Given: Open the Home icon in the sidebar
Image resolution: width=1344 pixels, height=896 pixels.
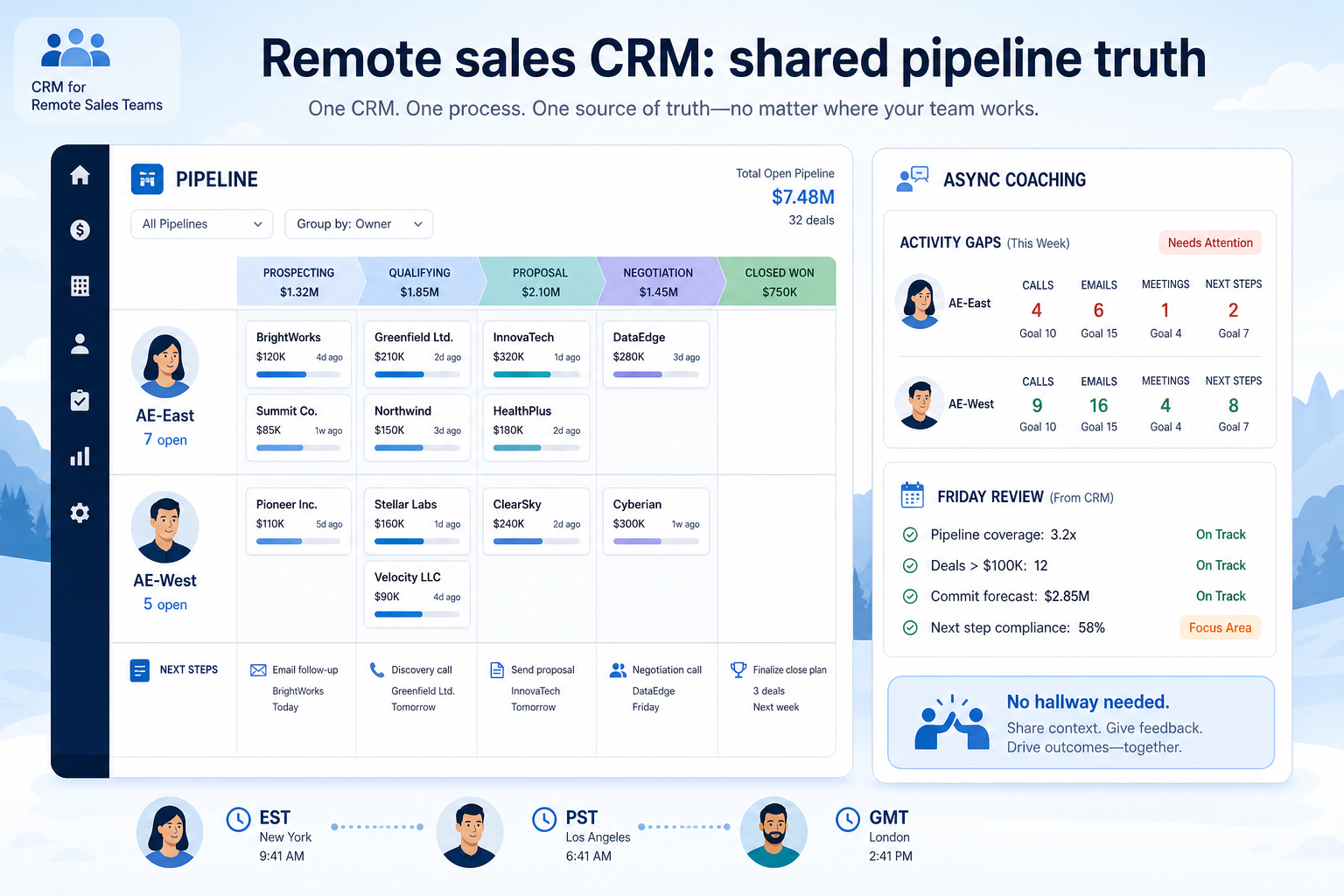Looking at the screenshot, I should click(80, 175).
